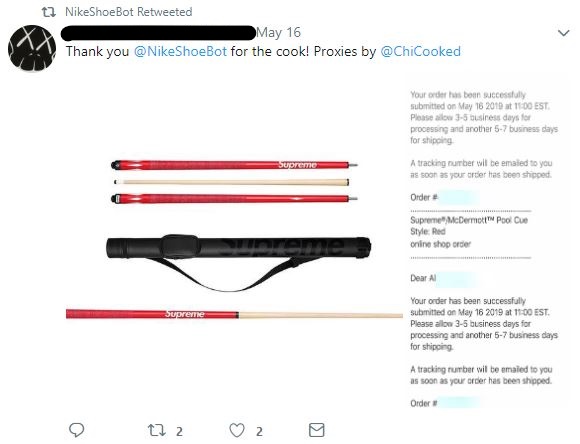Click the NikeShoeBot Retweeted label
The width and height of the screenshot is (580, 444).
[129, 12]
